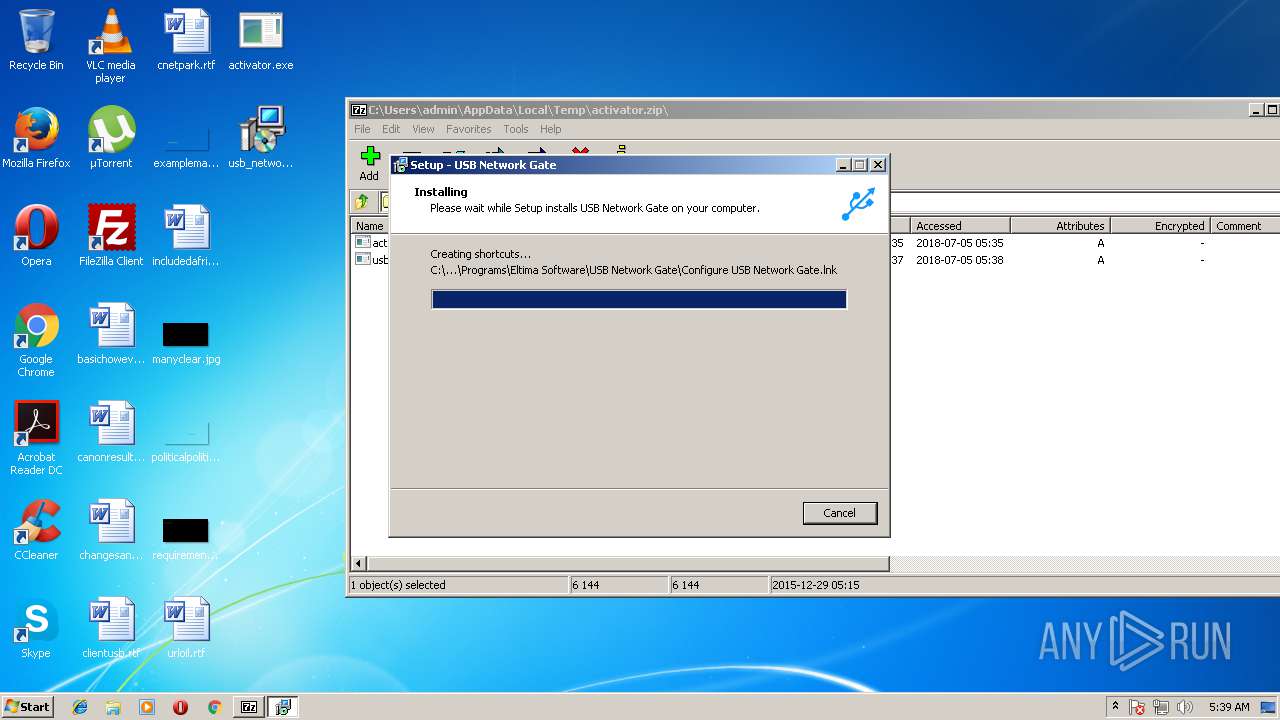Open the 7-Zip Favorites menu
This screenshot has height=720, width=1280.
[469, 129]
